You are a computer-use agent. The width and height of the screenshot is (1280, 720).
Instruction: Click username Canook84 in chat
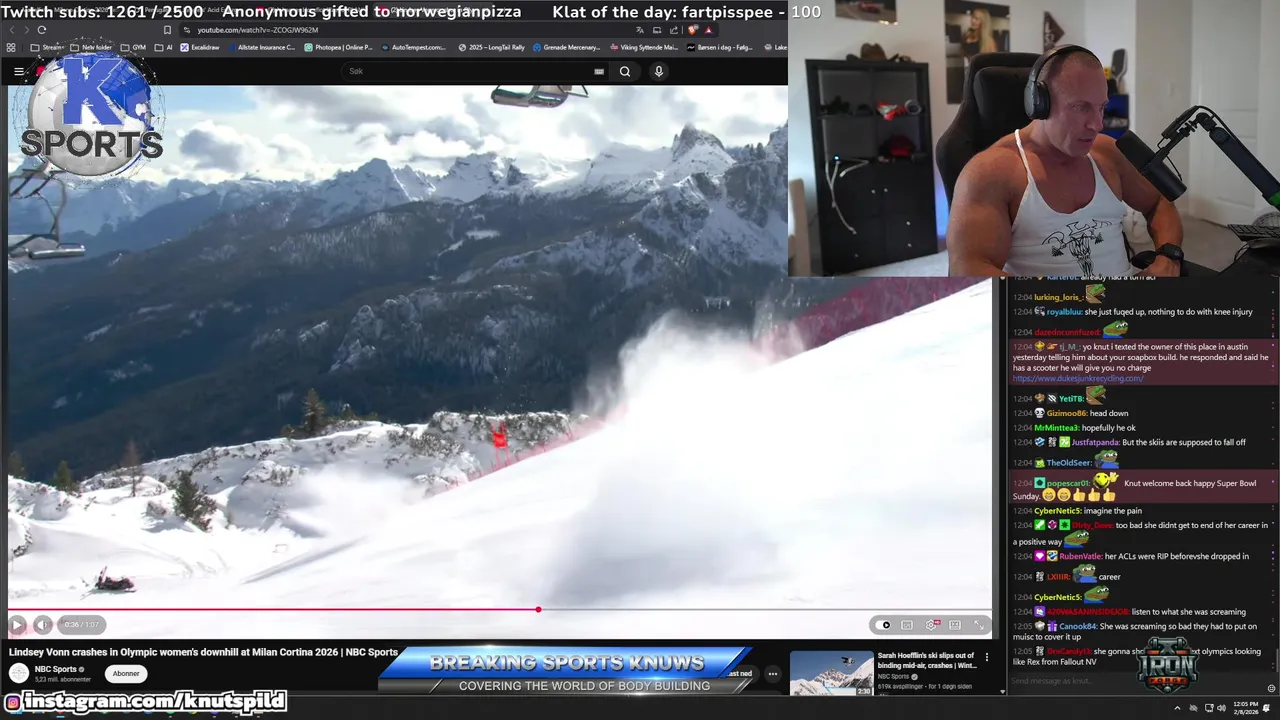click(x=1077, y=626)
